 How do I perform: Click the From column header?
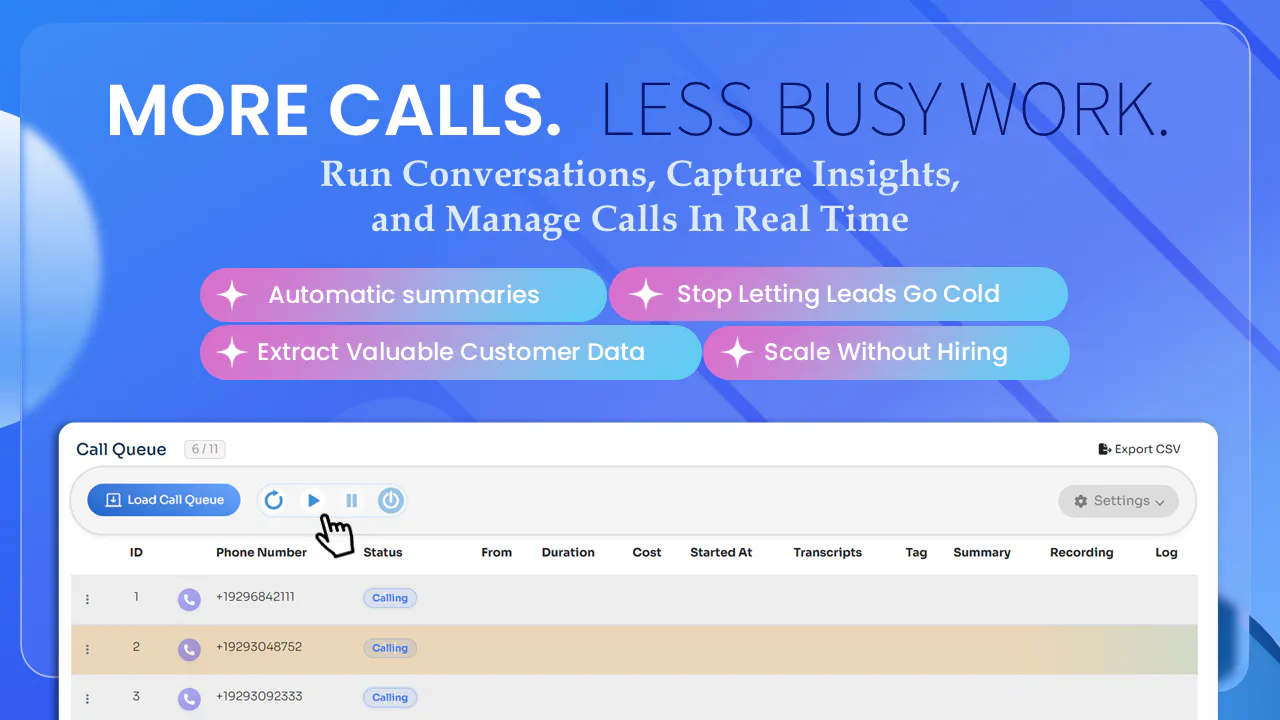coord(497,552)
